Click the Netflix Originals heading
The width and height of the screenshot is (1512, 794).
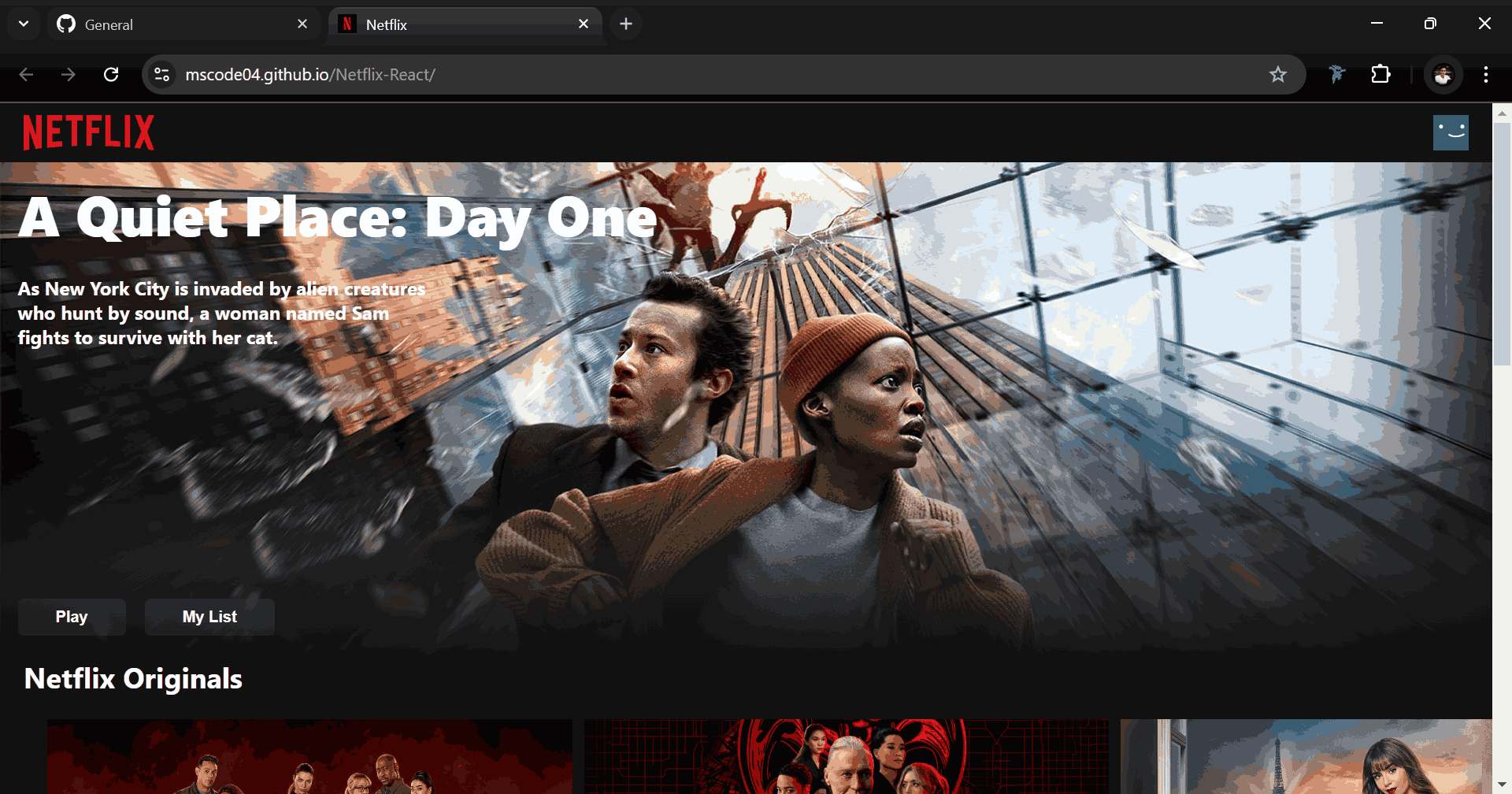(133, 679)
